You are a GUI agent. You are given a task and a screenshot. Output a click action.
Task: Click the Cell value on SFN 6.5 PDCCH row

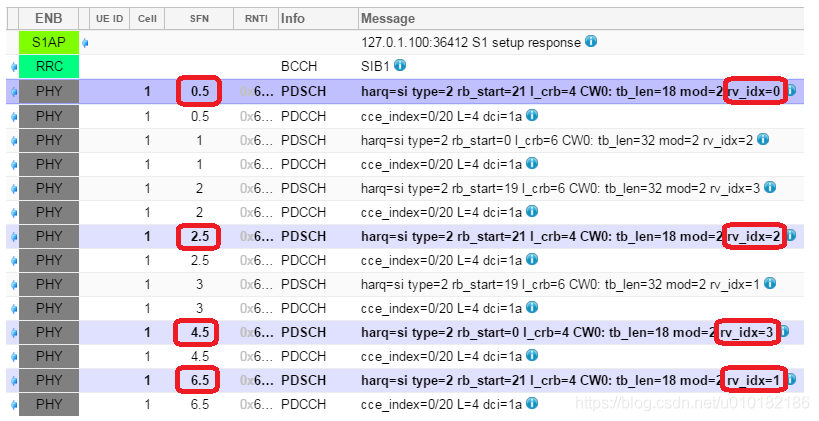pyautogui.click(x=147, y=404)
